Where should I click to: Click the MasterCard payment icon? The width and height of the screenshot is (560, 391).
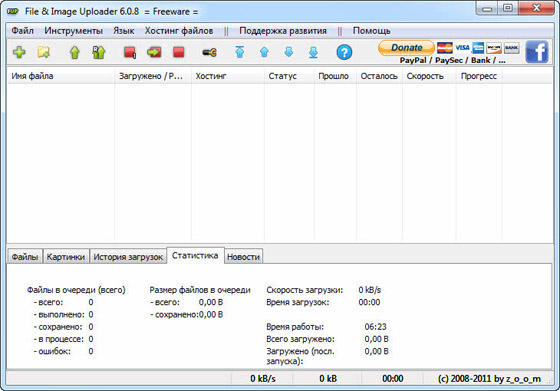pyautogui.click(x=444, y=47)
